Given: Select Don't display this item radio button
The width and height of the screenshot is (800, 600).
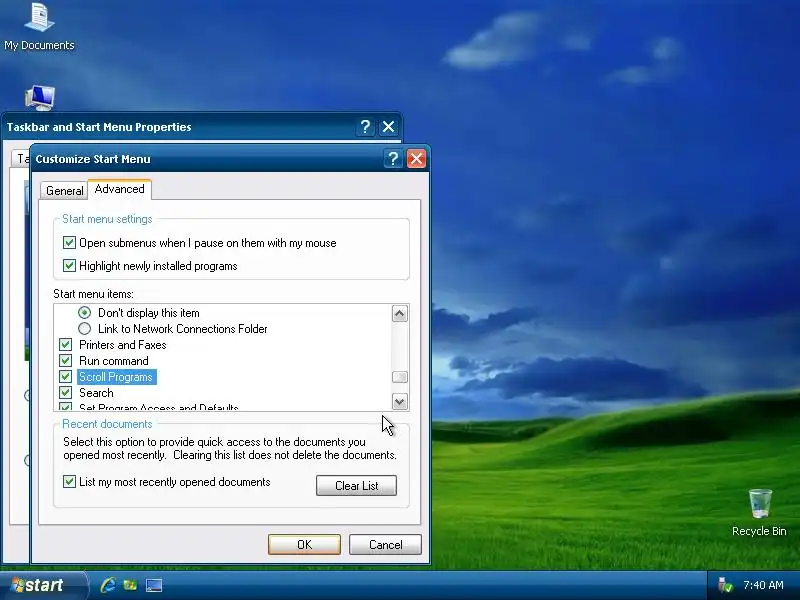Looking at the screenshot, I should click(85, 312).
